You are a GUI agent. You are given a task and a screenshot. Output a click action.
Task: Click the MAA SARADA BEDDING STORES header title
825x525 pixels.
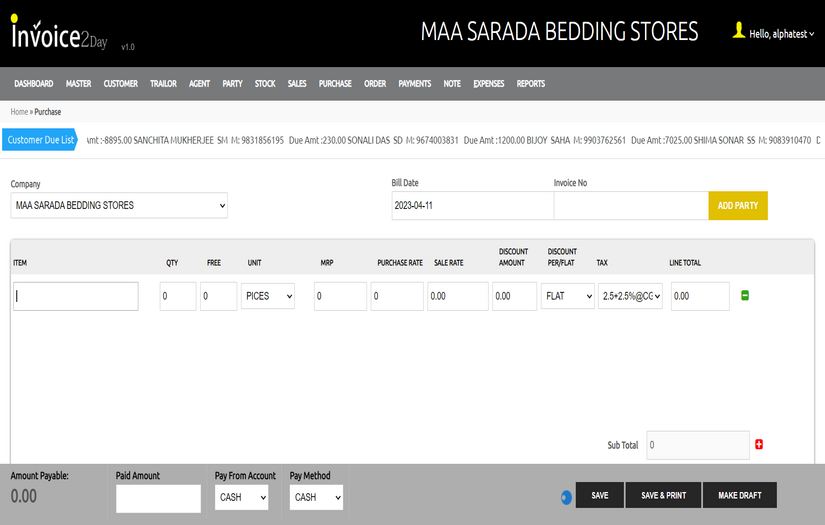[559, 32]
